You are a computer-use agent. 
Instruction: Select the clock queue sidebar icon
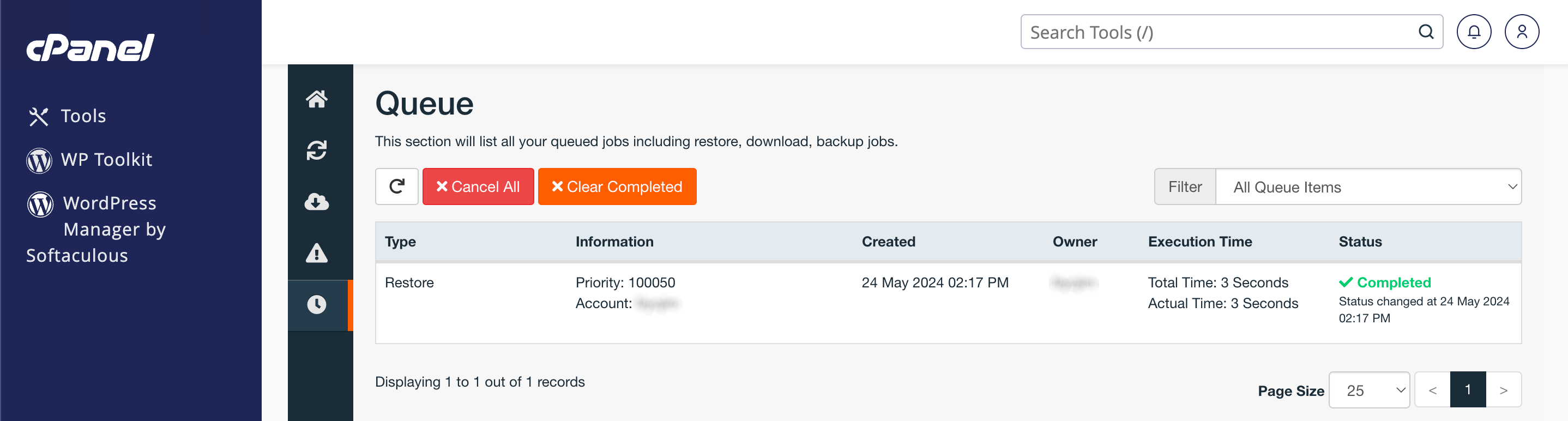[317, 305]
